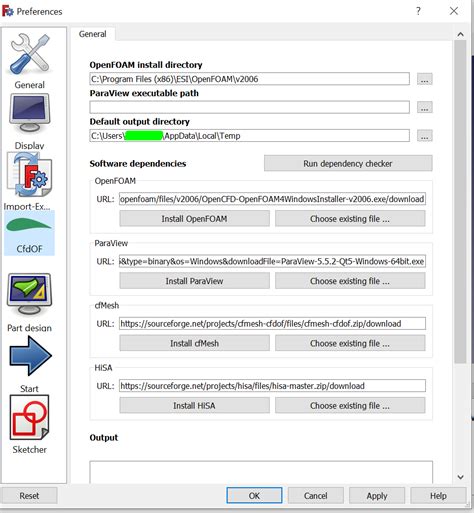Click the empty ParaView executable path field
This screenshot has width=474, height=513.
pos(249,107)
